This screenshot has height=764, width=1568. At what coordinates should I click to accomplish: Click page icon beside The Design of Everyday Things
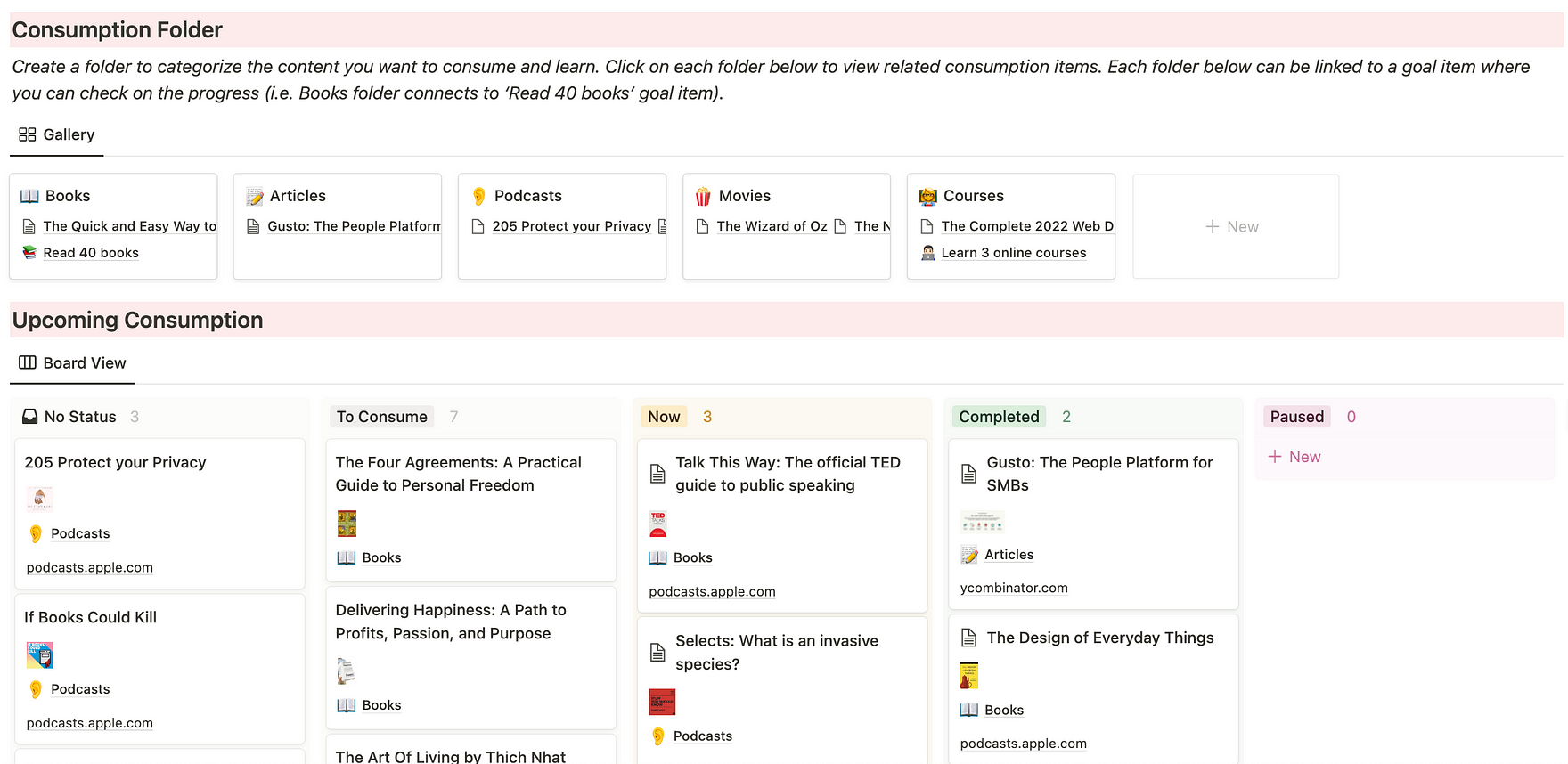pos(968,638)
